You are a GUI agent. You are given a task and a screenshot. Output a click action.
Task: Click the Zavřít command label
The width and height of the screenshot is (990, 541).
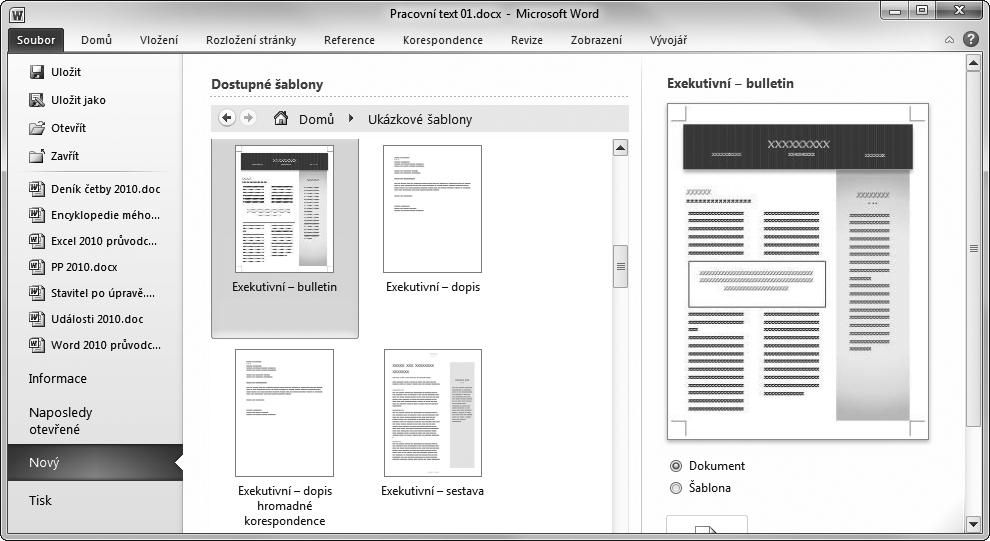(64, 156)
